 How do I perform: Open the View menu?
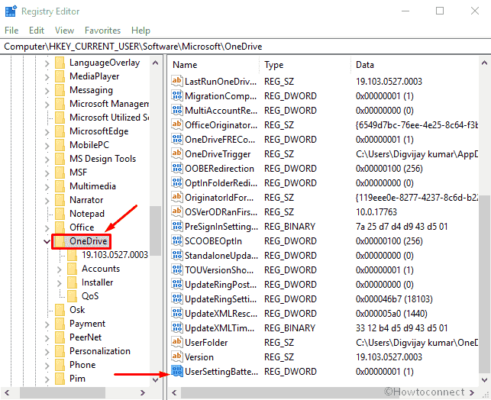(64, 30)
